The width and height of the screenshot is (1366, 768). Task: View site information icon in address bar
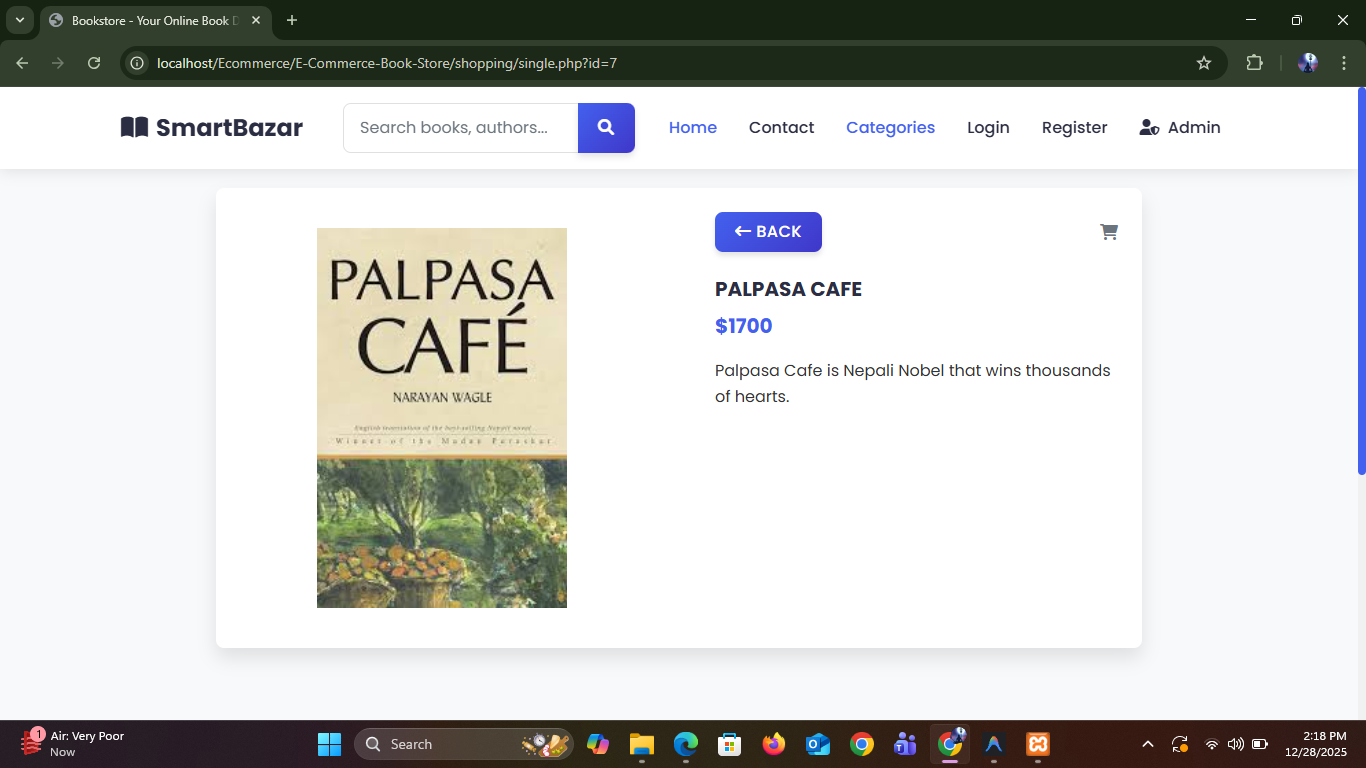click(x=138, y=63)
